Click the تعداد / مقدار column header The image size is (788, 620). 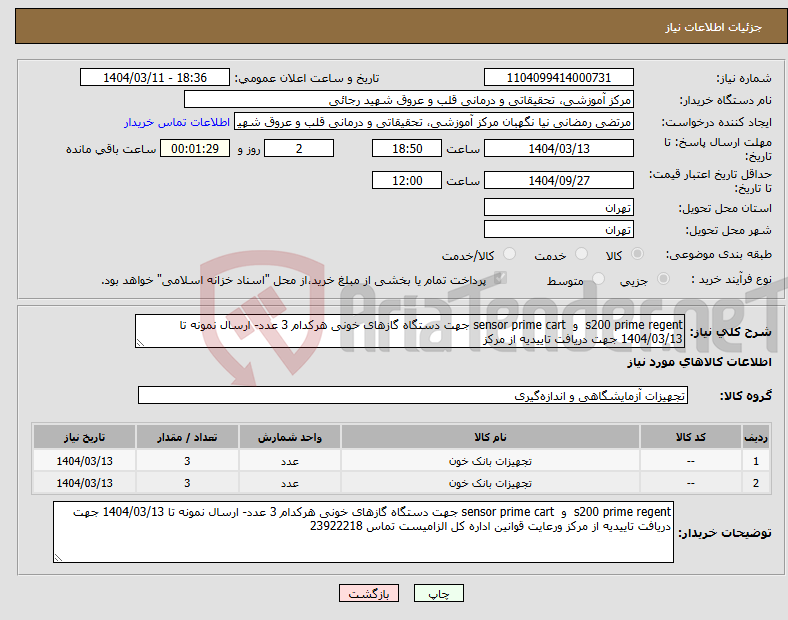click(187, 437)
